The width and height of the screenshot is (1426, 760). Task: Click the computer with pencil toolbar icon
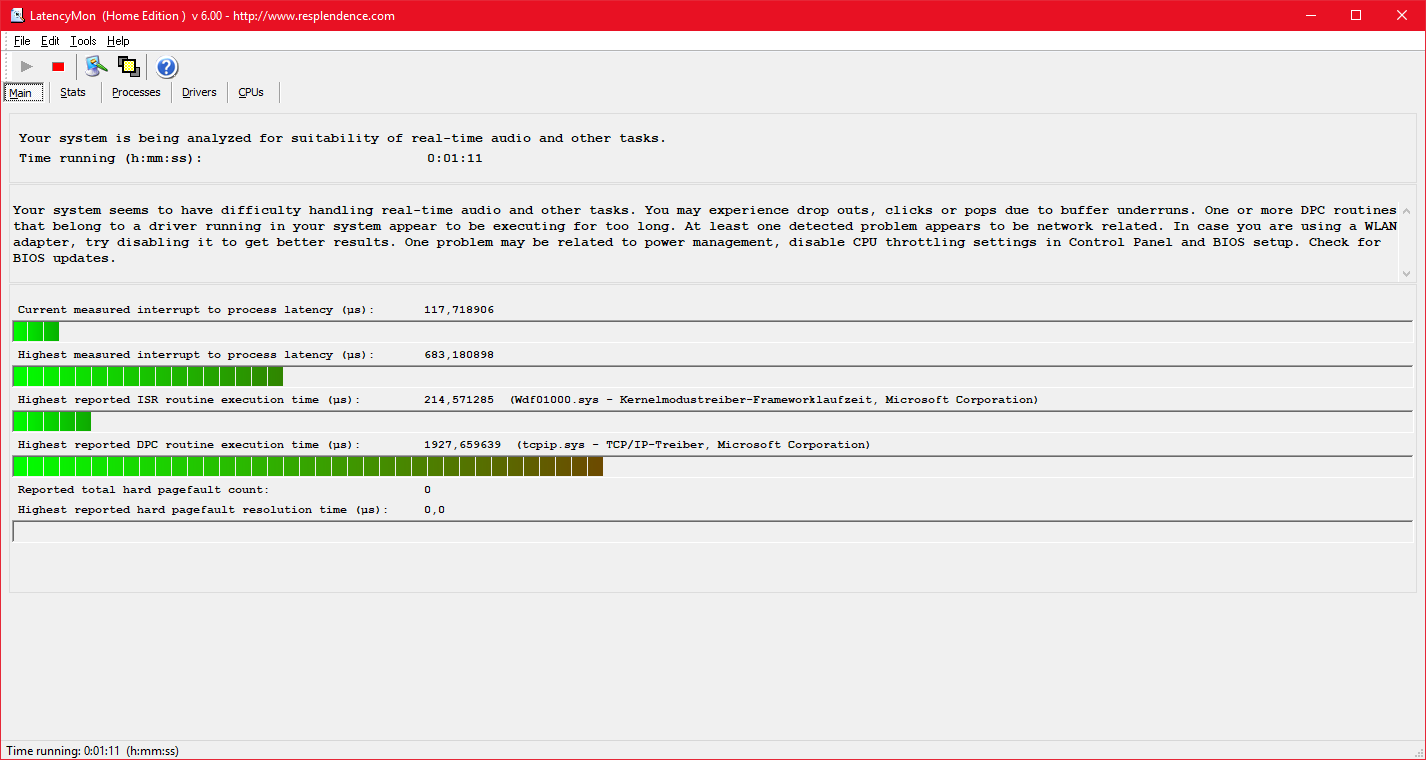95,67
